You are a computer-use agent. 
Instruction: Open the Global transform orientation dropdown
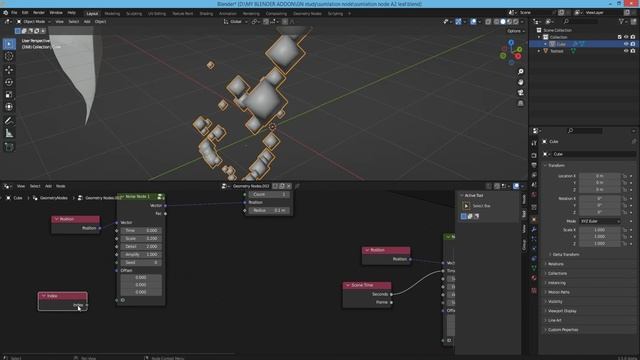[236, 22]
